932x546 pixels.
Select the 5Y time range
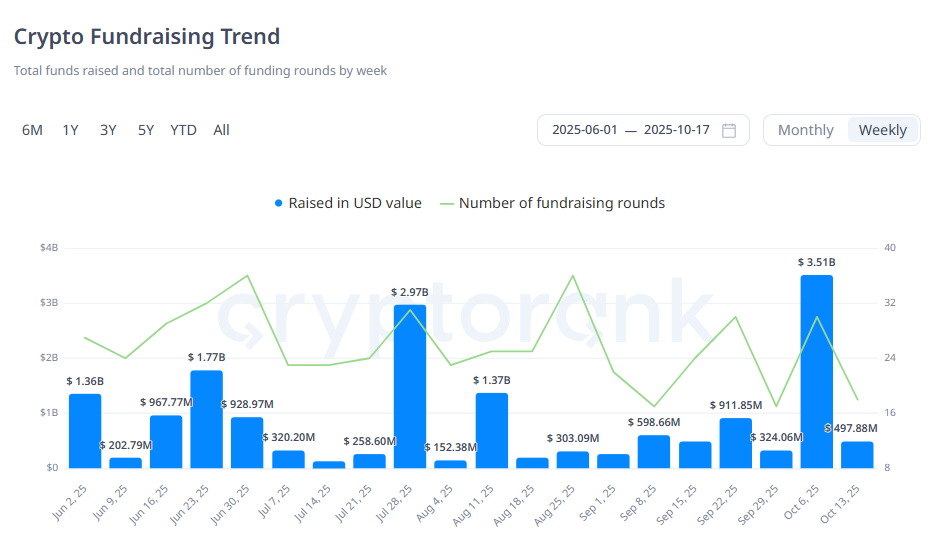tap(146, 130)
